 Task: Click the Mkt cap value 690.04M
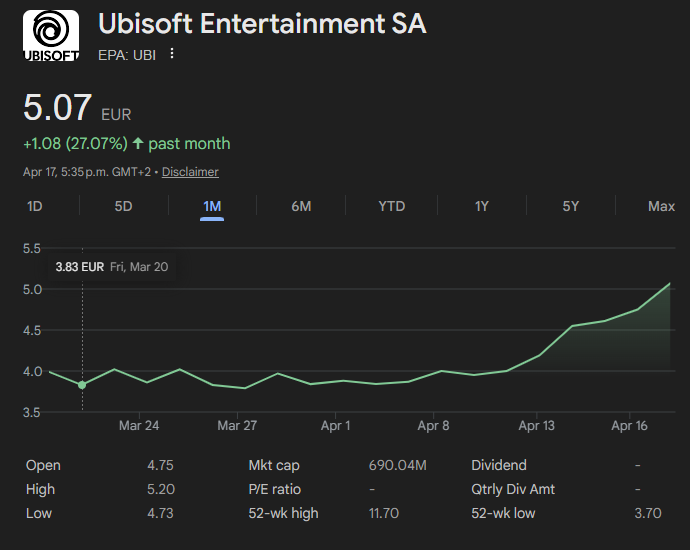pyautogui.click(x=398, y=465)
